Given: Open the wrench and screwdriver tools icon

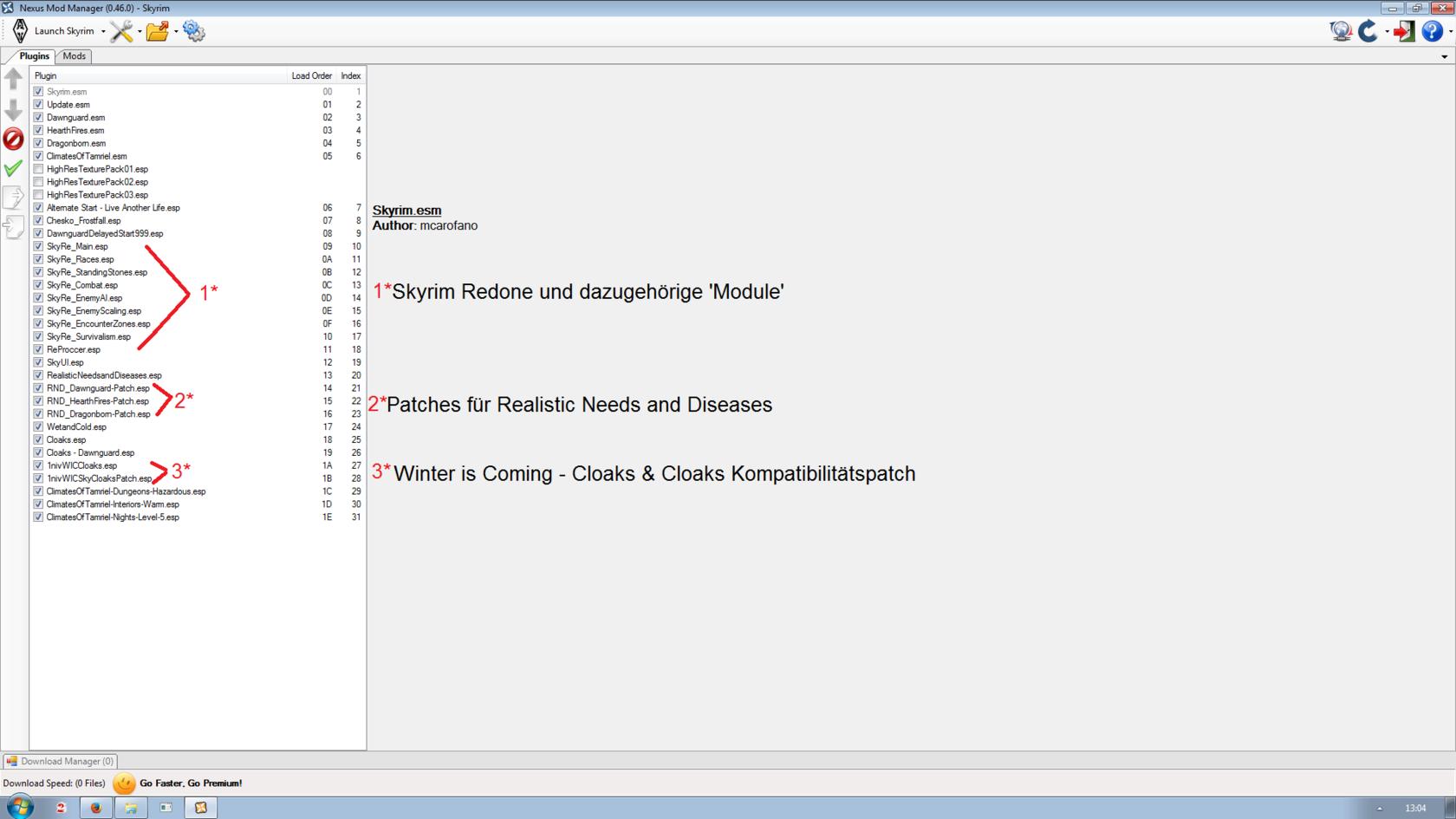Looking at the screenshot, I should pos(120,31).
